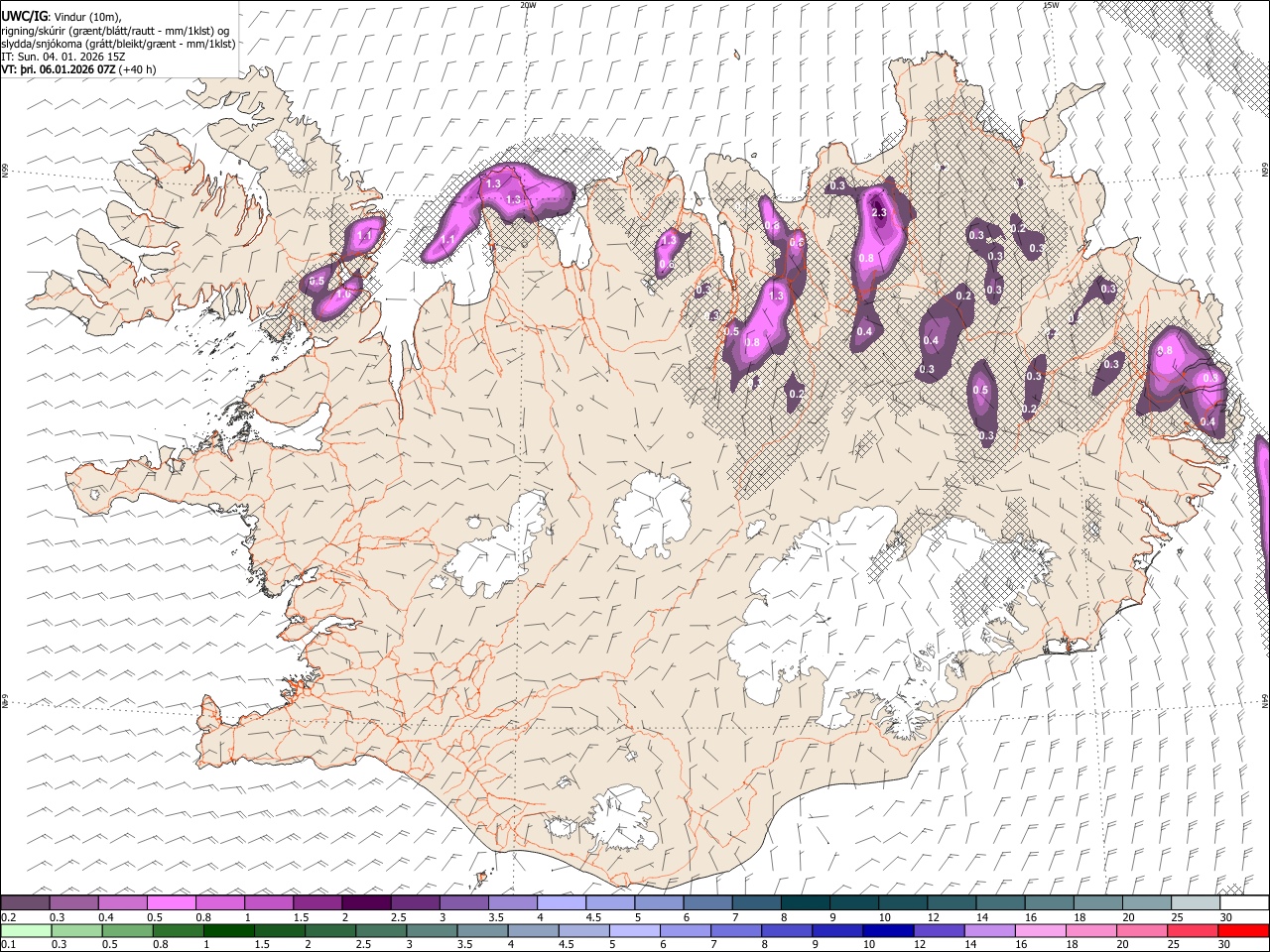Pick top-row swatch between 10 and 12

(x=902, y=902)
